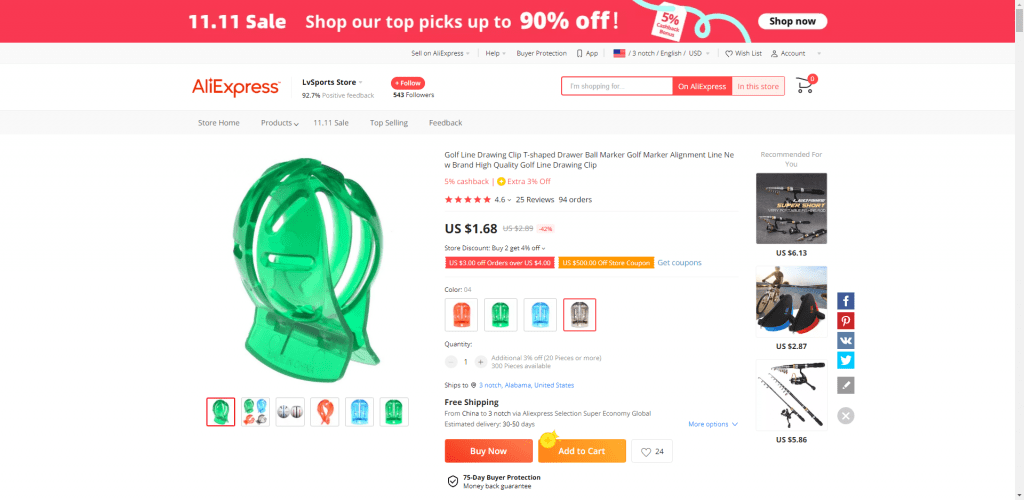The width and height of the screenshot is (1024, 500).
Task: Open the Top Selling tab
Action: click(x=389, y=123)
